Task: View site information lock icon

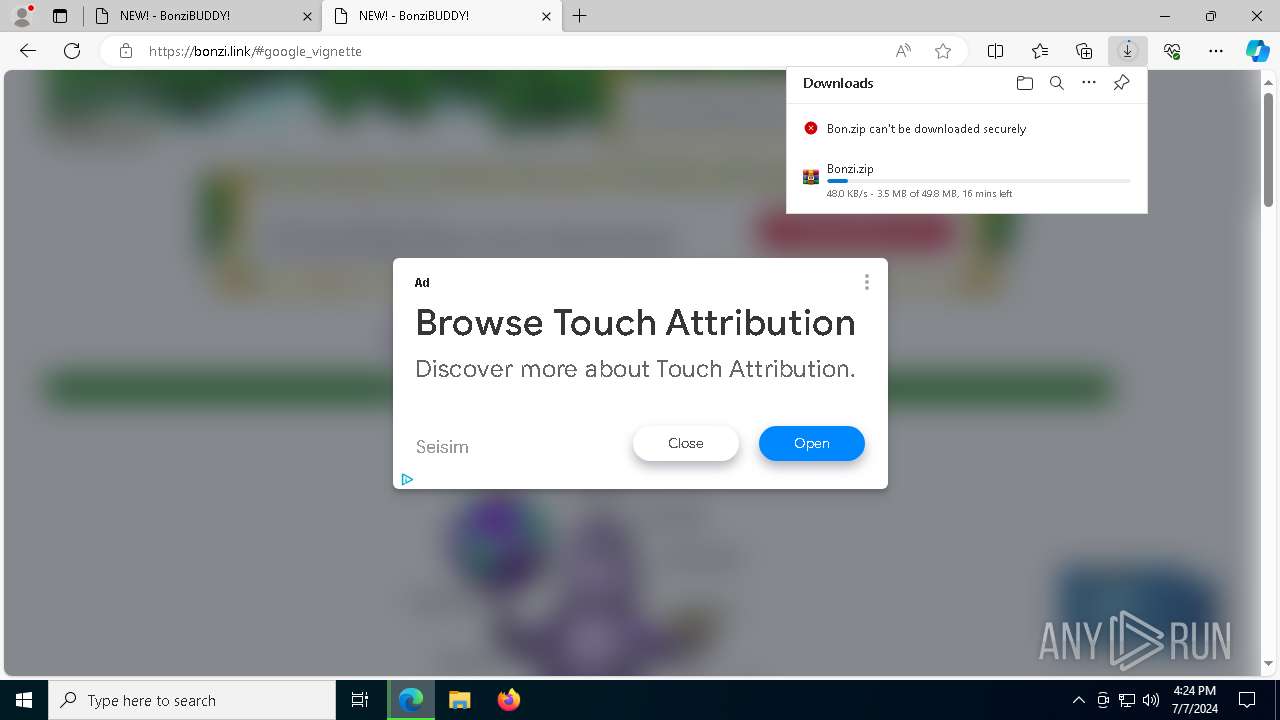Action: (x=125, y=51)
